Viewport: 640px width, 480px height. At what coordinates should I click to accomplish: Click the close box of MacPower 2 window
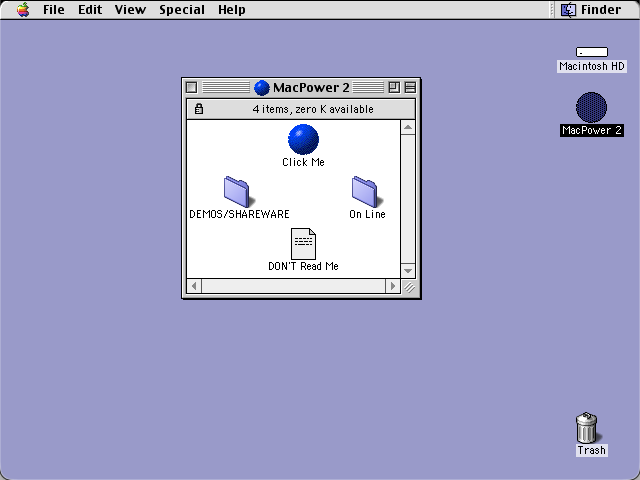(x=191, y=87)
